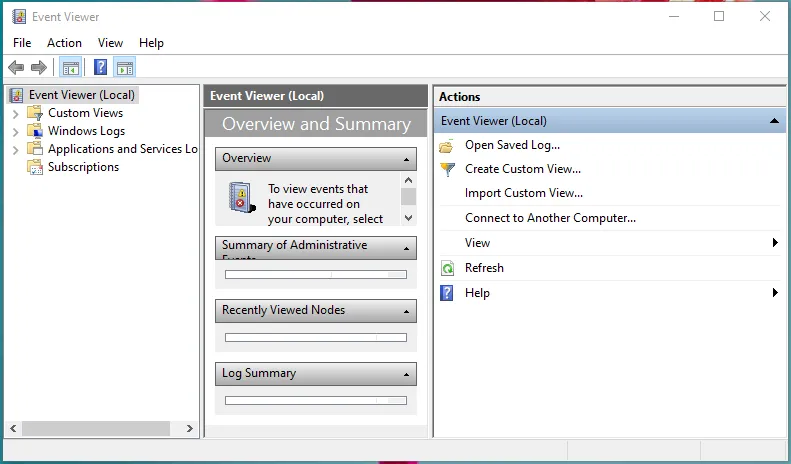Click the Custom Views folder icon
The width and height of the screenshot is (791, 464).
point(35,112)
